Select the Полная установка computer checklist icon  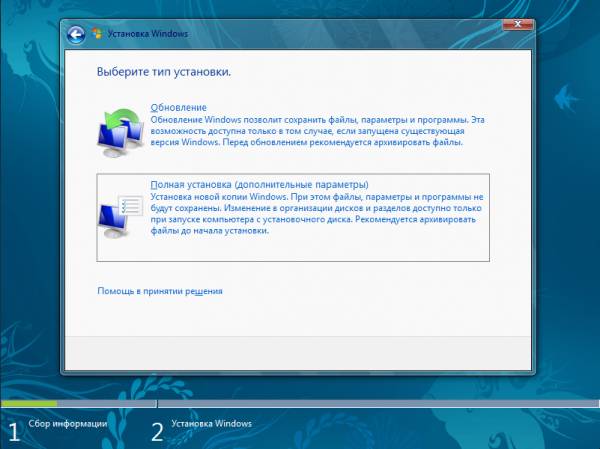pyautogui.click(x=120, y=216)
